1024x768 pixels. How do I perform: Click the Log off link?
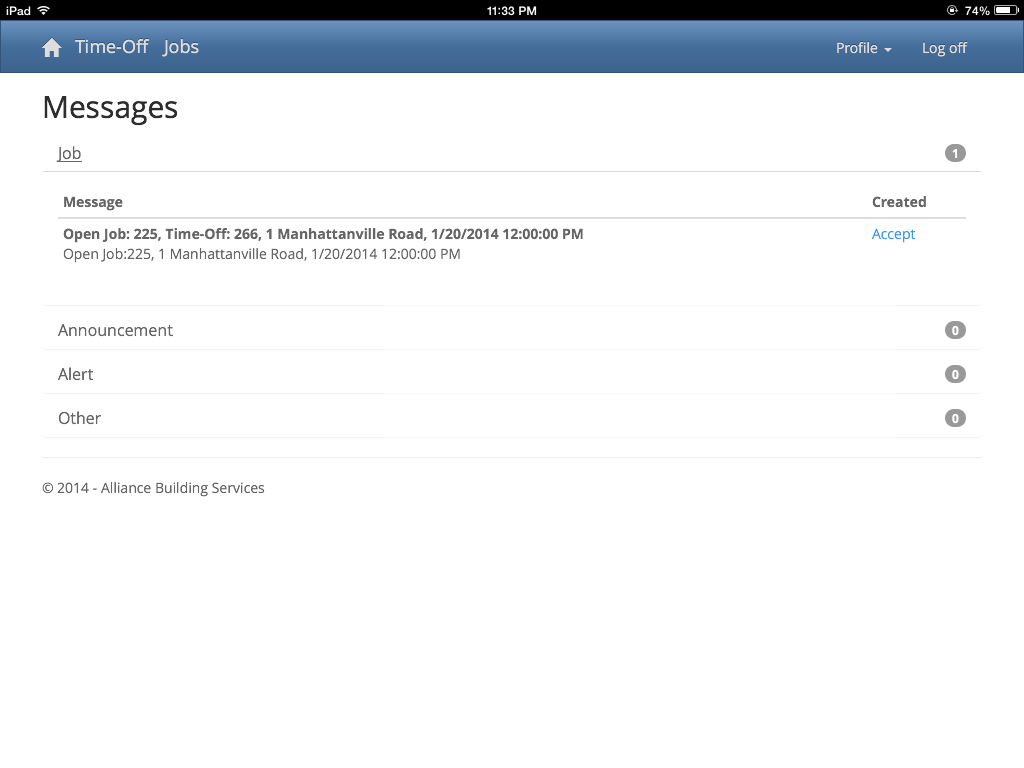point(944,48)
